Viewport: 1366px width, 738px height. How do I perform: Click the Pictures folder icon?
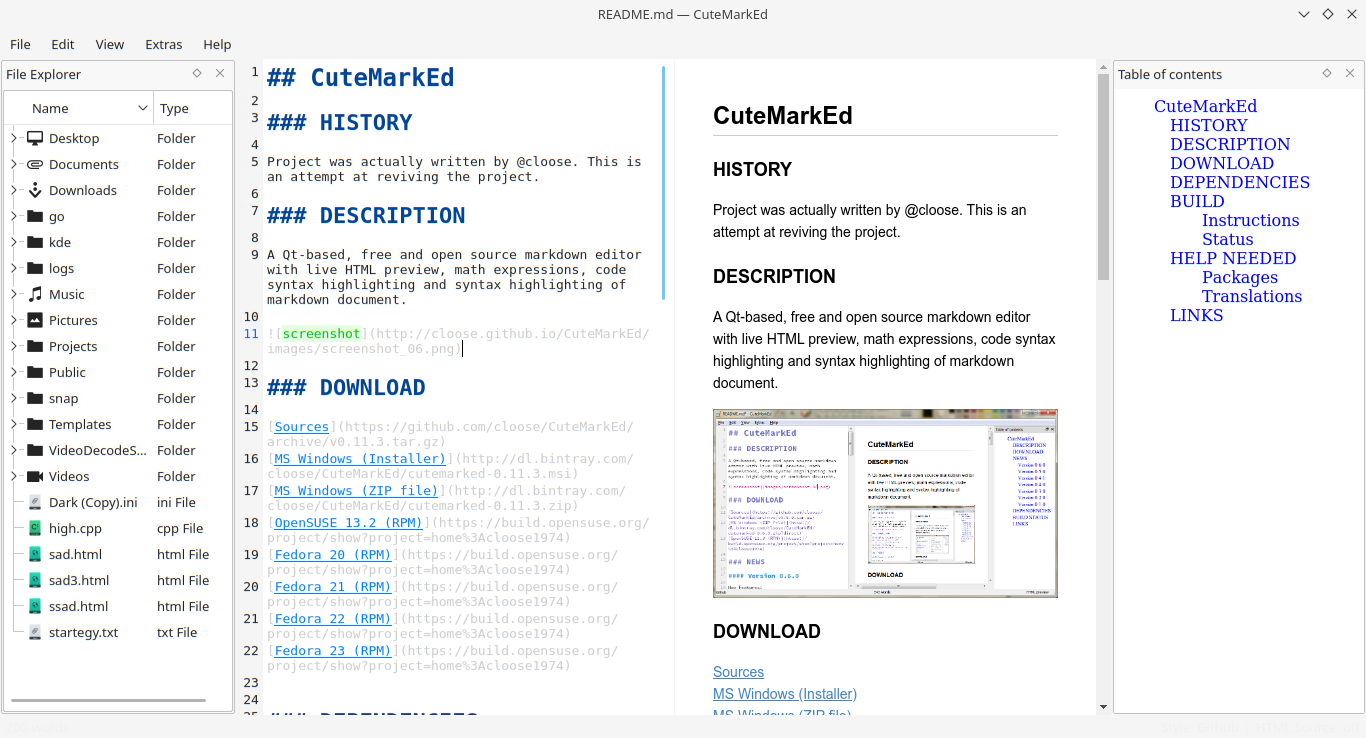(x=35, y=320)
